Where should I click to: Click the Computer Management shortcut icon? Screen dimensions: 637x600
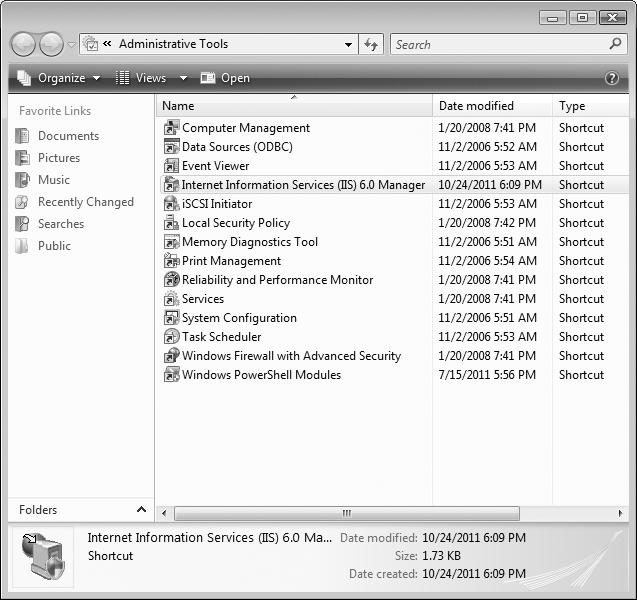coord(171,128)
